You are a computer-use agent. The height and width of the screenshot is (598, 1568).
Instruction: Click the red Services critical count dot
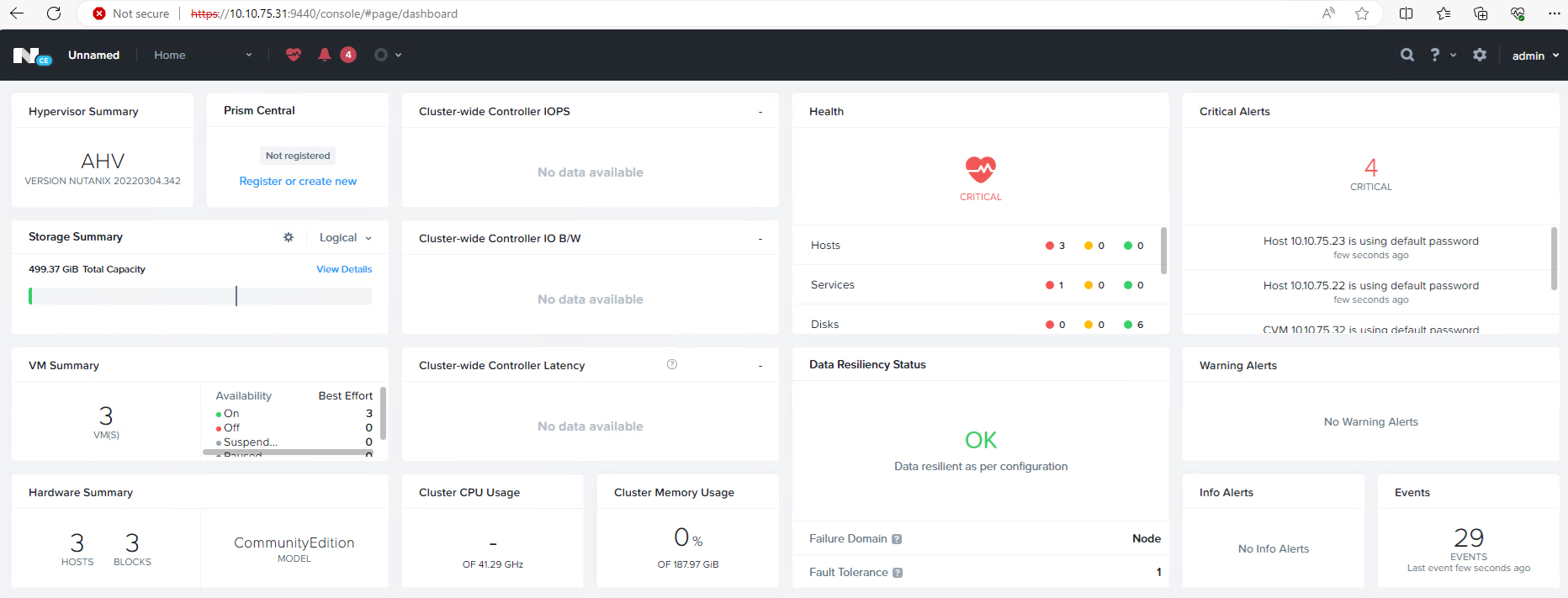pyautogui.click(x=1050, y=285)
